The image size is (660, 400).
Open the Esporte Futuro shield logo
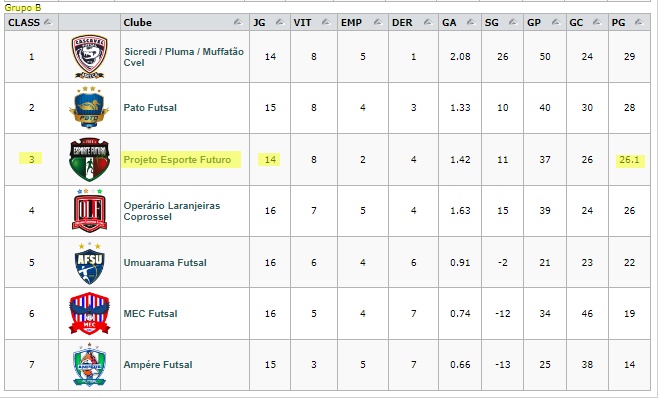[89, 159]
